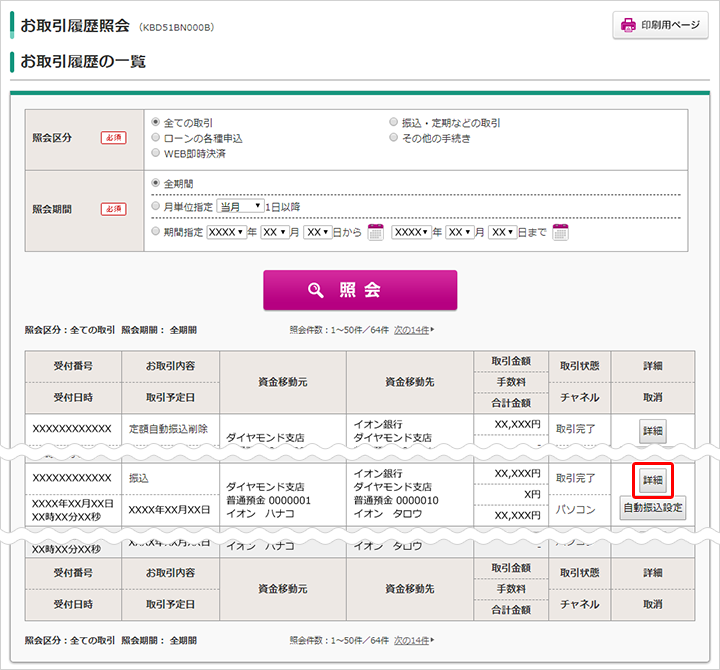Click 普通預金 0000001 source account text

point(268,501)
